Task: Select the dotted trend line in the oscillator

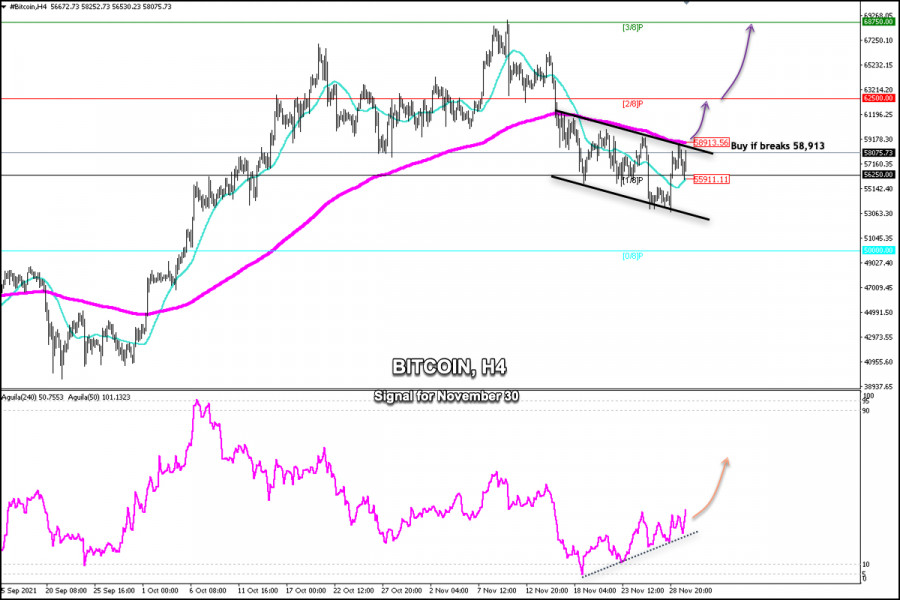Action: tap(639, 553)
